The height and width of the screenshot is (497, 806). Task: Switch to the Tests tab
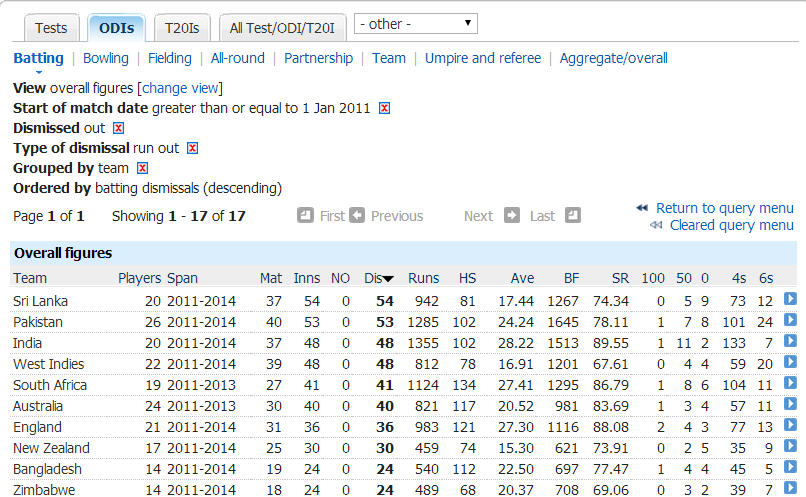[x=51, y=28]
